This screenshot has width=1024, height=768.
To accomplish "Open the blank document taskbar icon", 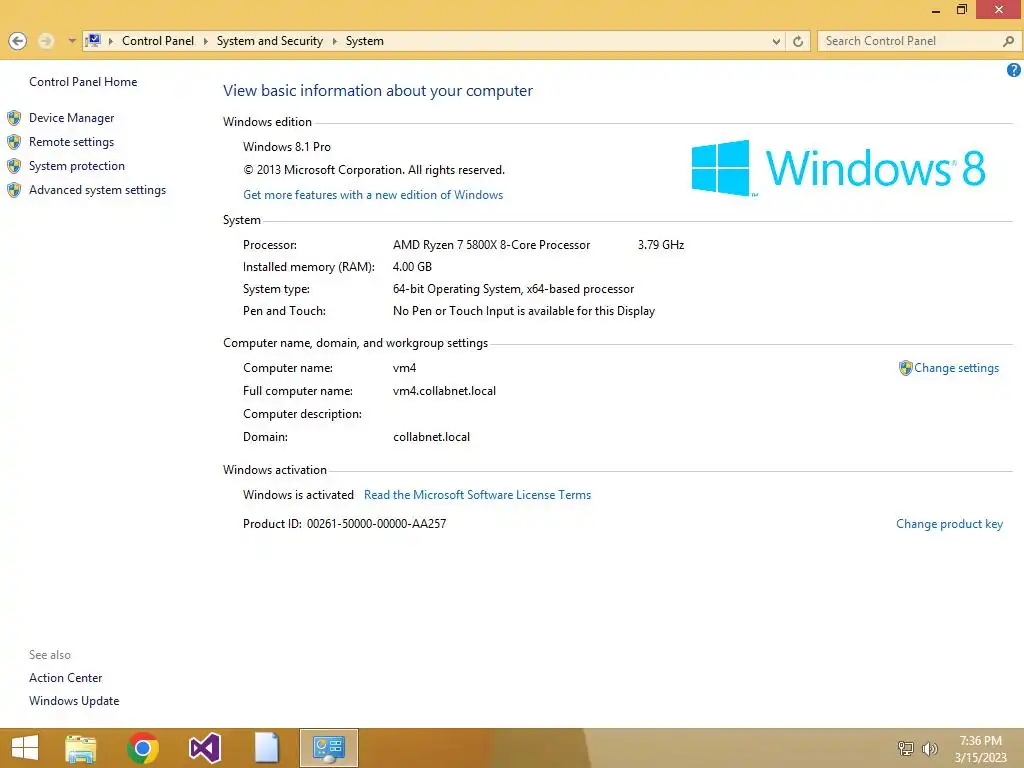I will point(266,748).
